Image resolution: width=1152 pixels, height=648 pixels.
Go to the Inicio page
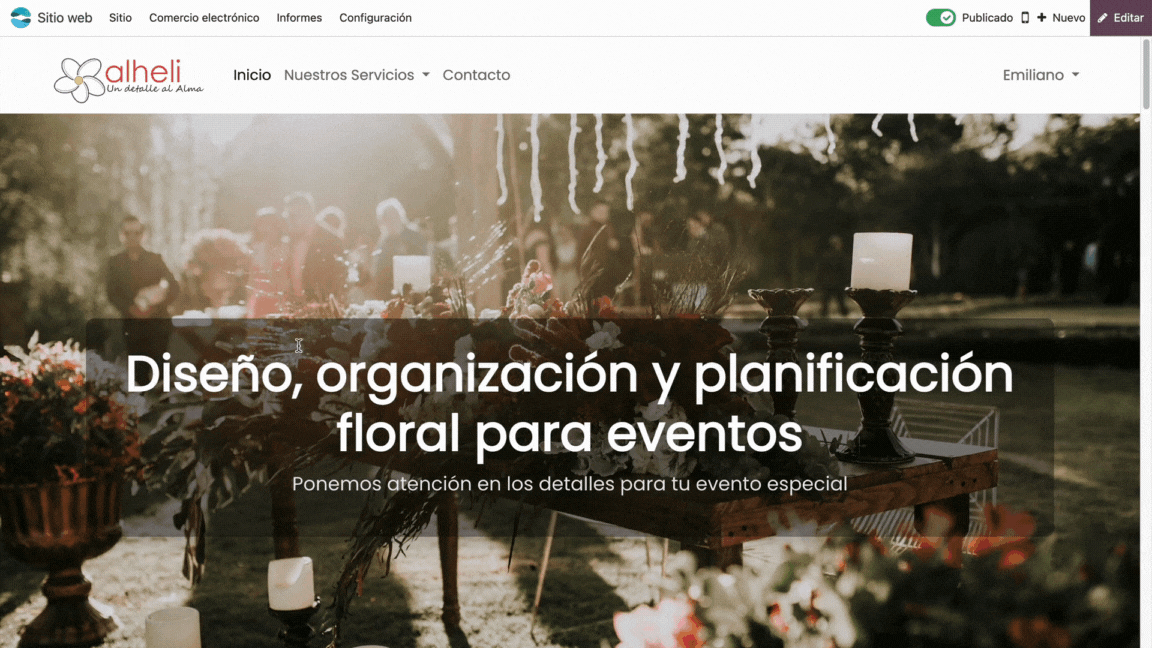coord(252,75)
